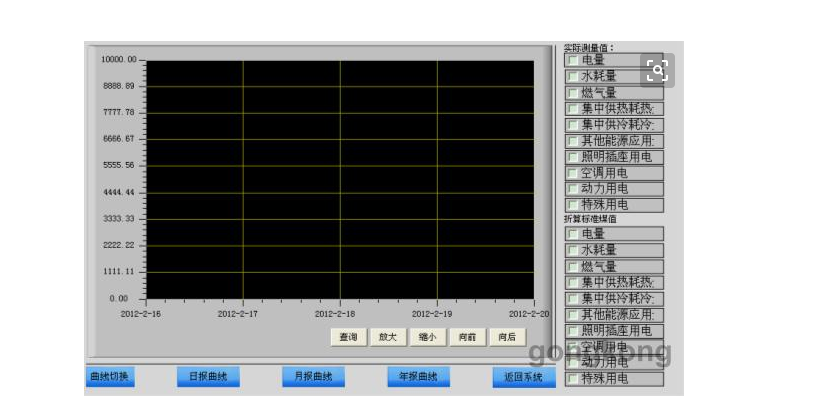Screen dimensions: 818x403
Task: Enable 照明插座用电 under 折算标准煤值
Action: [573, 330]
